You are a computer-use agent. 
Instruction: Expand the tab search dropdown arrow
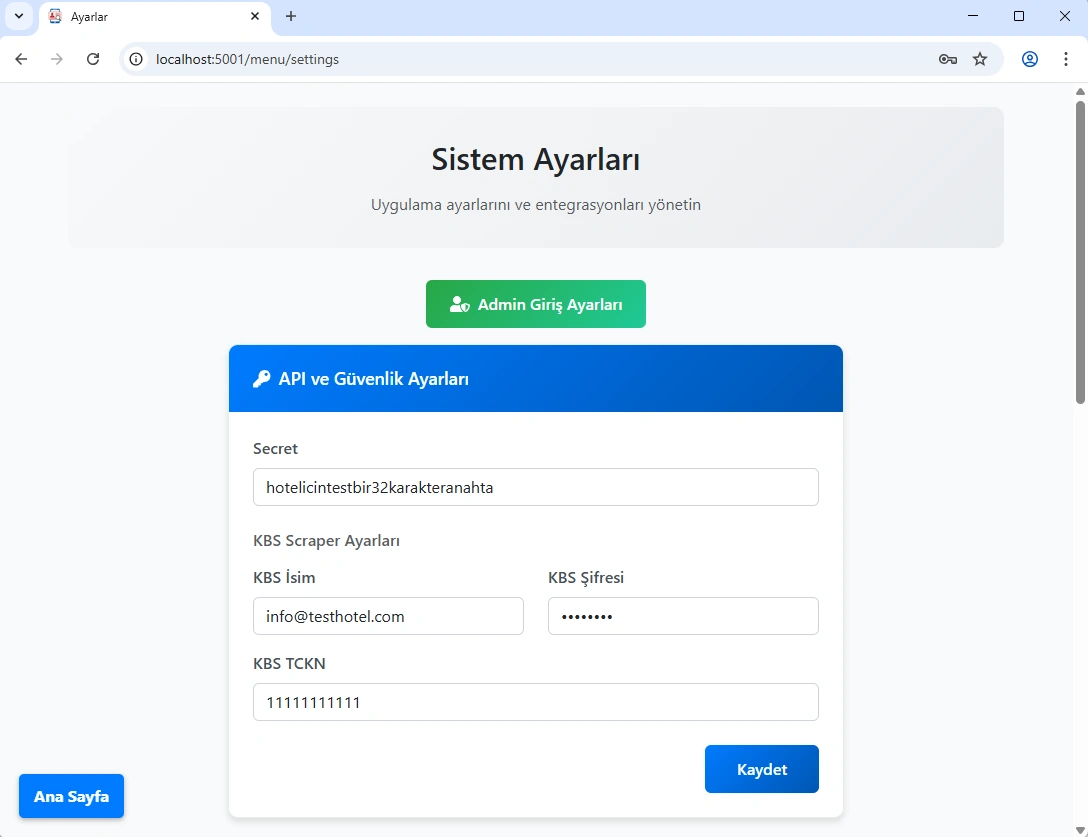[18, 17]
